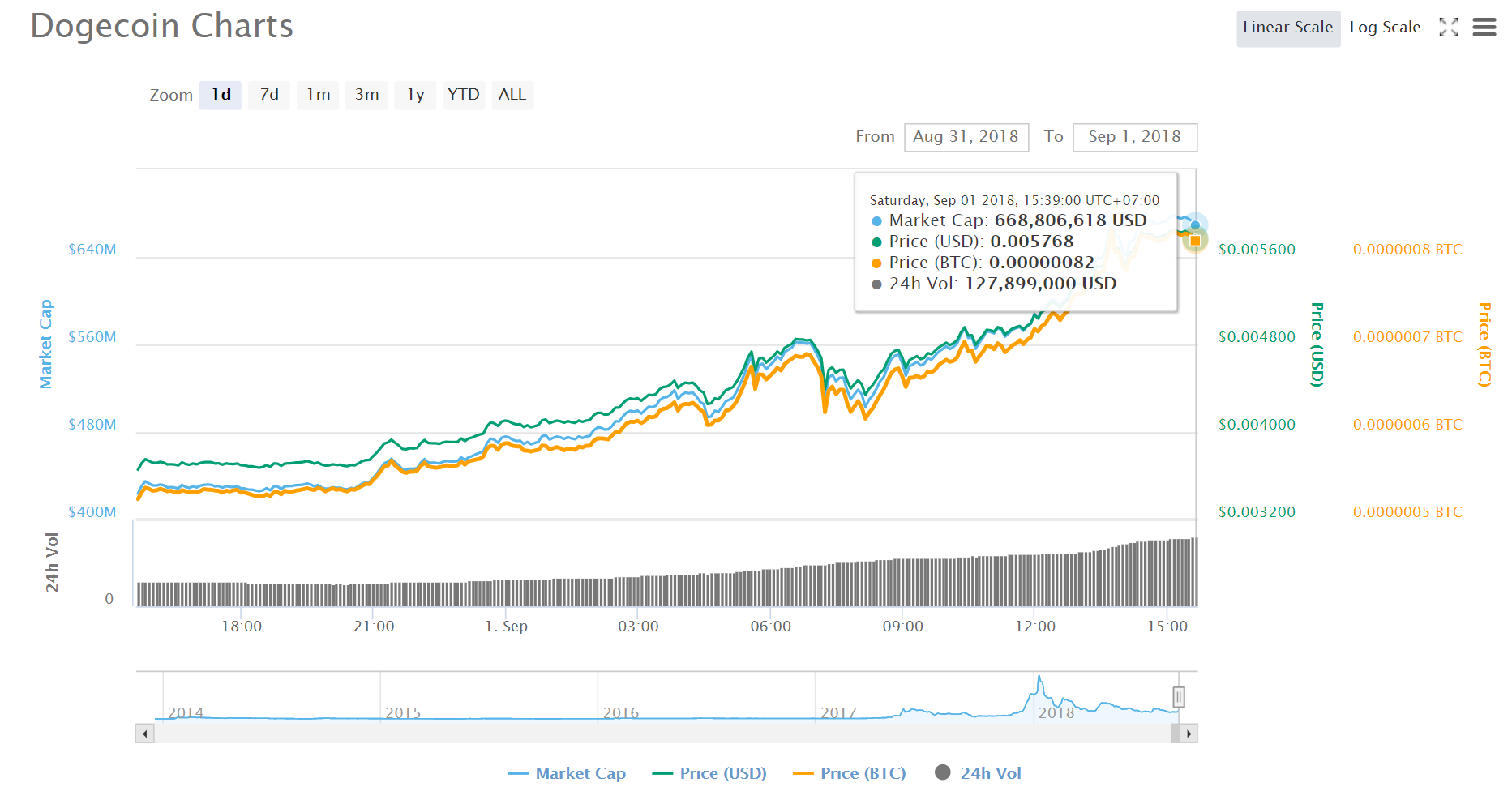Image resolution: width=1512 pixels, height=787 pixels.
Task: Click the $0.004800 price axis label
Action: pos(1257,337)
